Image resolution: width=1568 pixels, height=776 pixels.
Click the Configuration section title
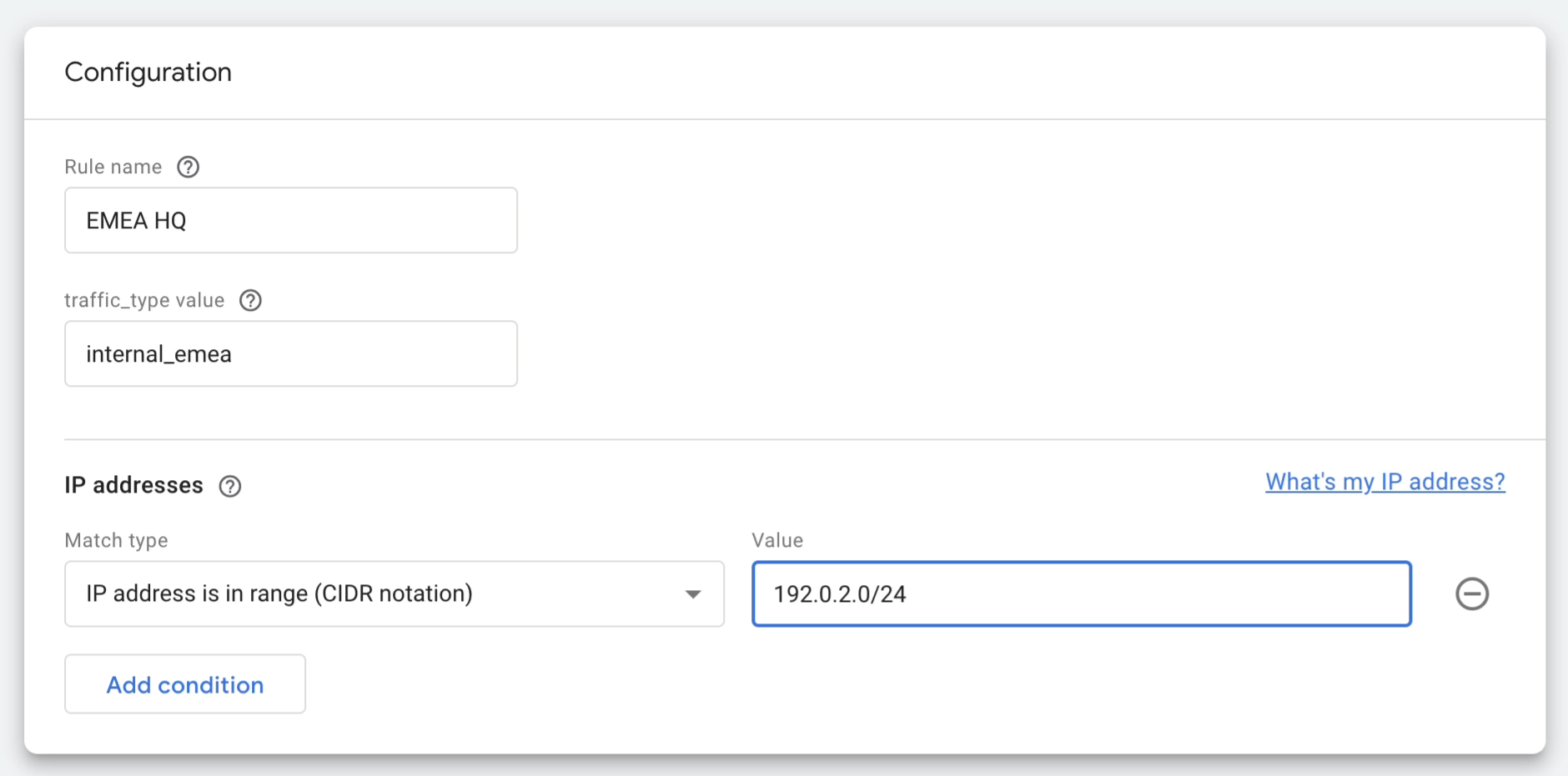[148, 73]
